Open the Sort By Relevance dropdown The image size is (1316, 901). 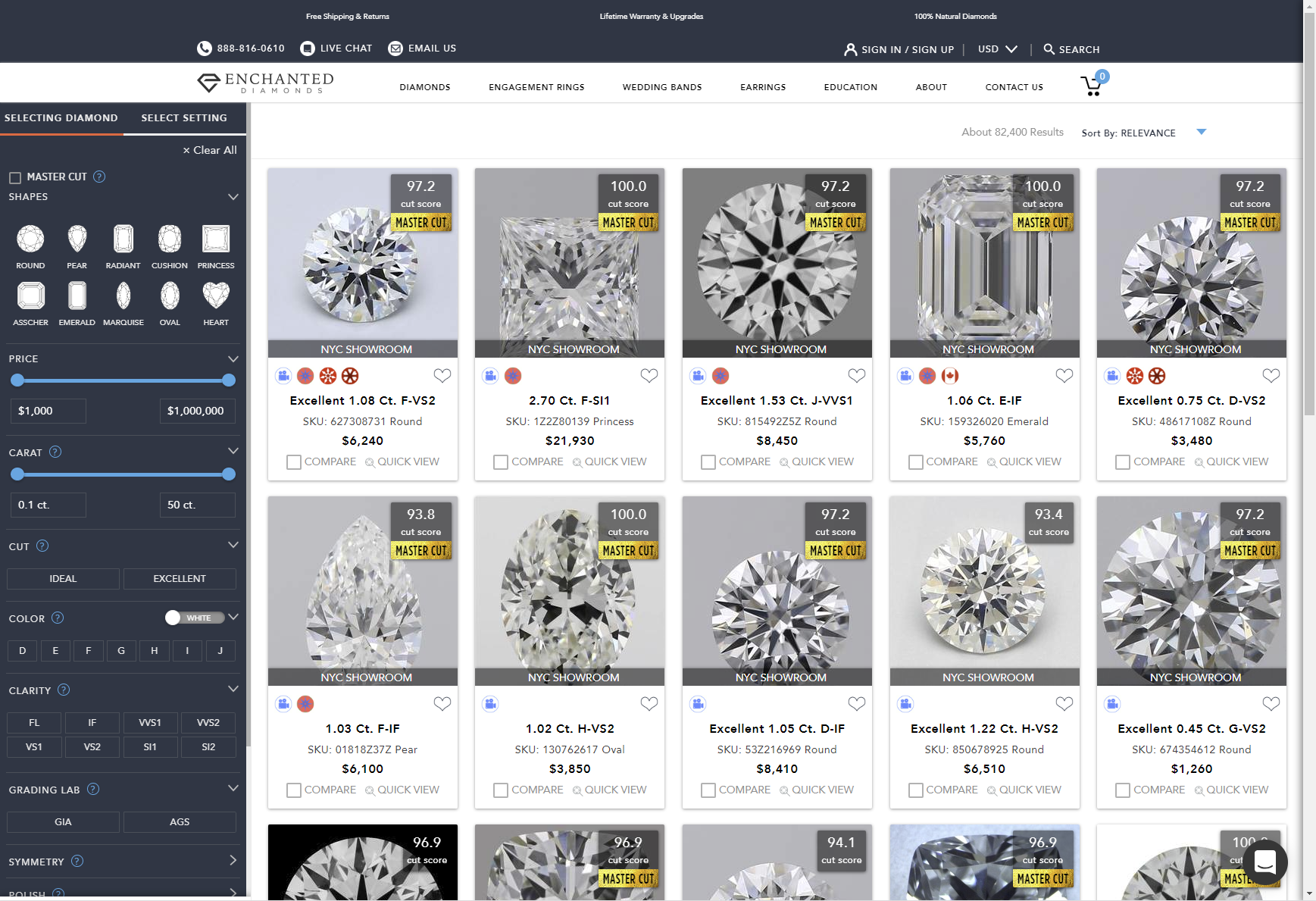point(1202,131)
